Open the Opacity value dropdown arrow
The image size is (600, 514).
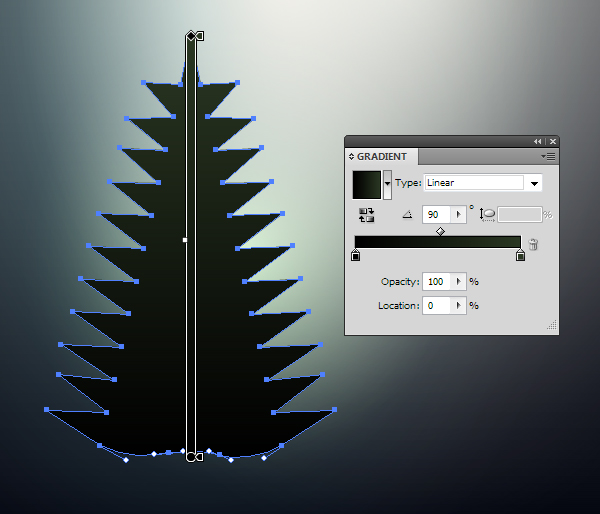pos(458,282)
